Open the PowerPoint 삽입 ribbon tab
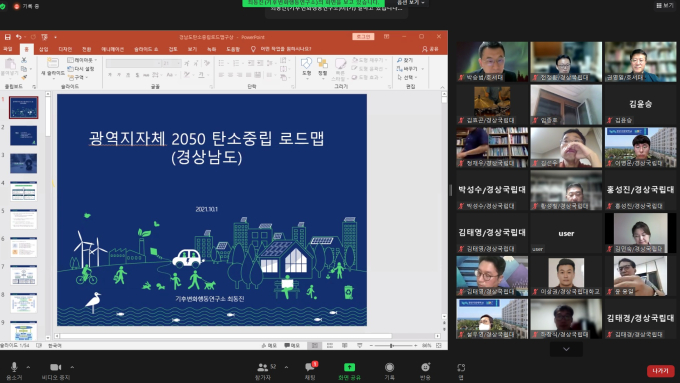 tap(43, 49)
